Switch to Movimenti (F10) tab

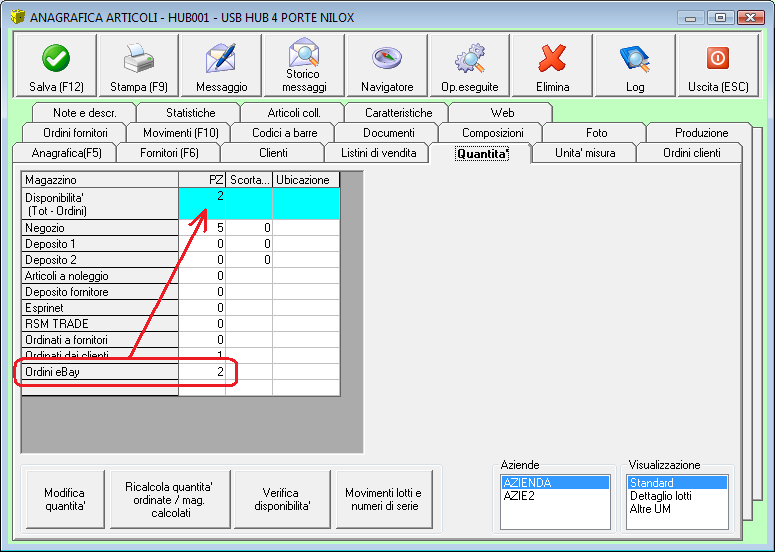[180, 133]
